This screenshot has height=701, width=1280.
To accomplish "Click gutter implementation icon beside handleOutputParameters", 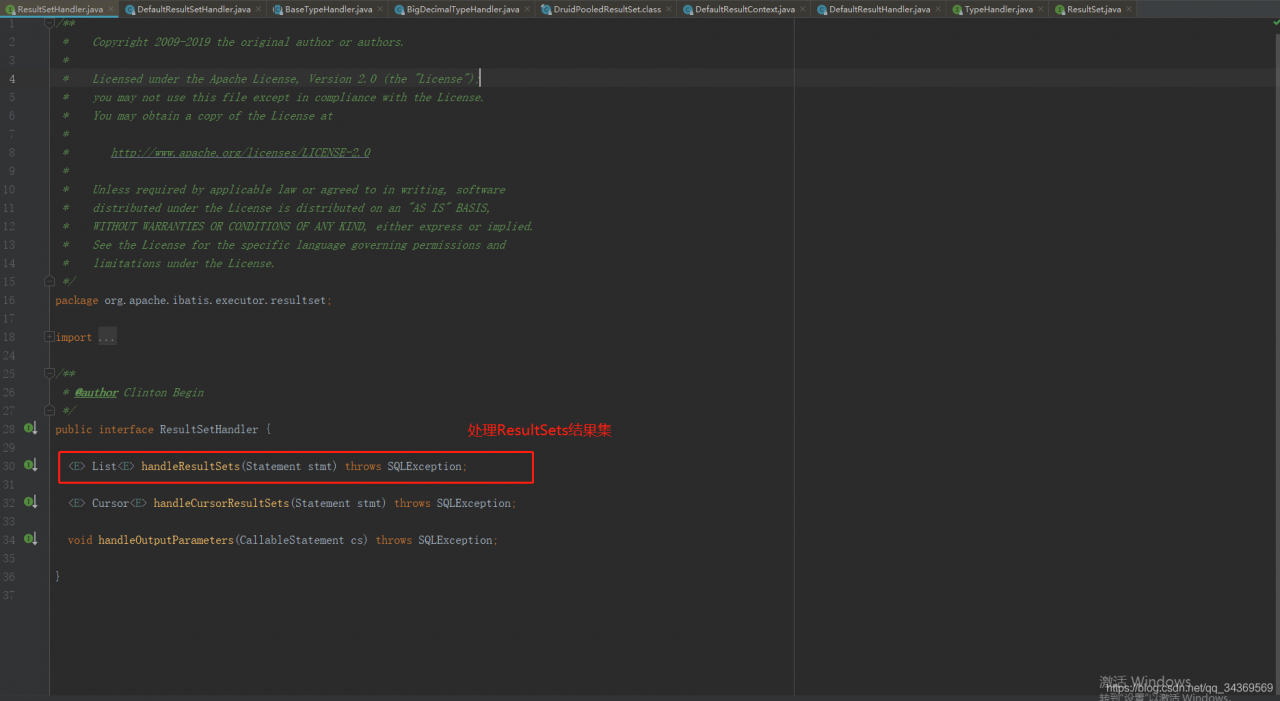I will (x=31, y=540).
